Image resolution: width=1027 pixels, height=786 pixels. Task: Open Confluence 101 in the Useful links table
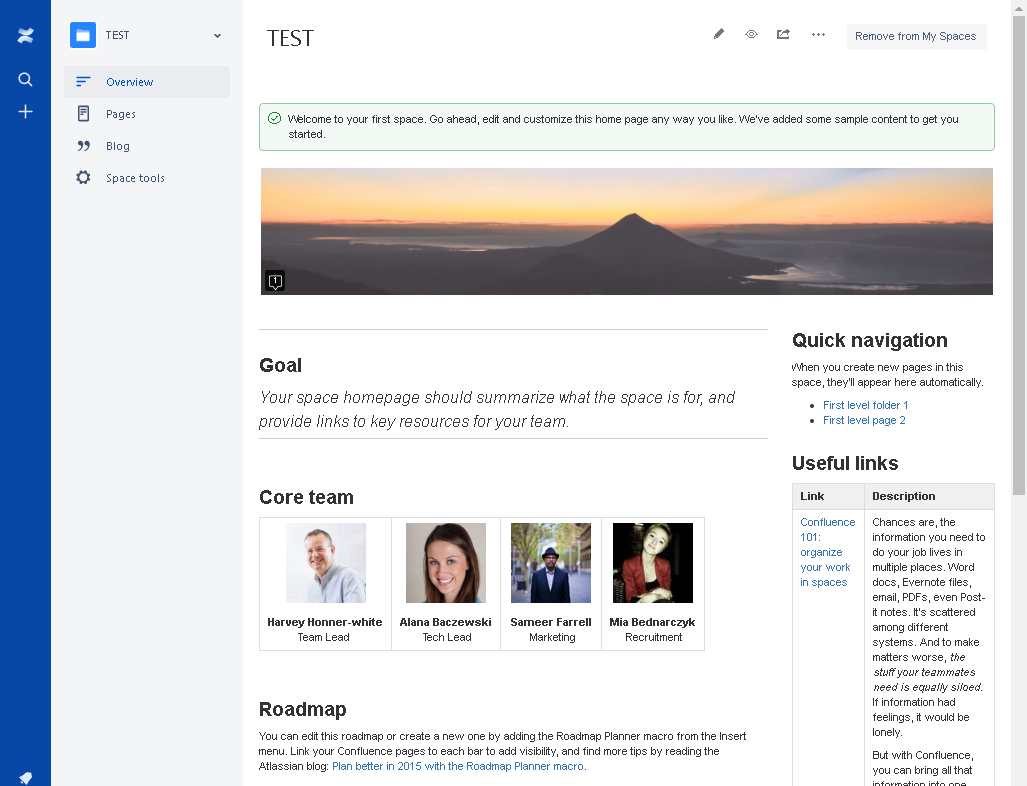pyautogui.click(x=826, y=552)
